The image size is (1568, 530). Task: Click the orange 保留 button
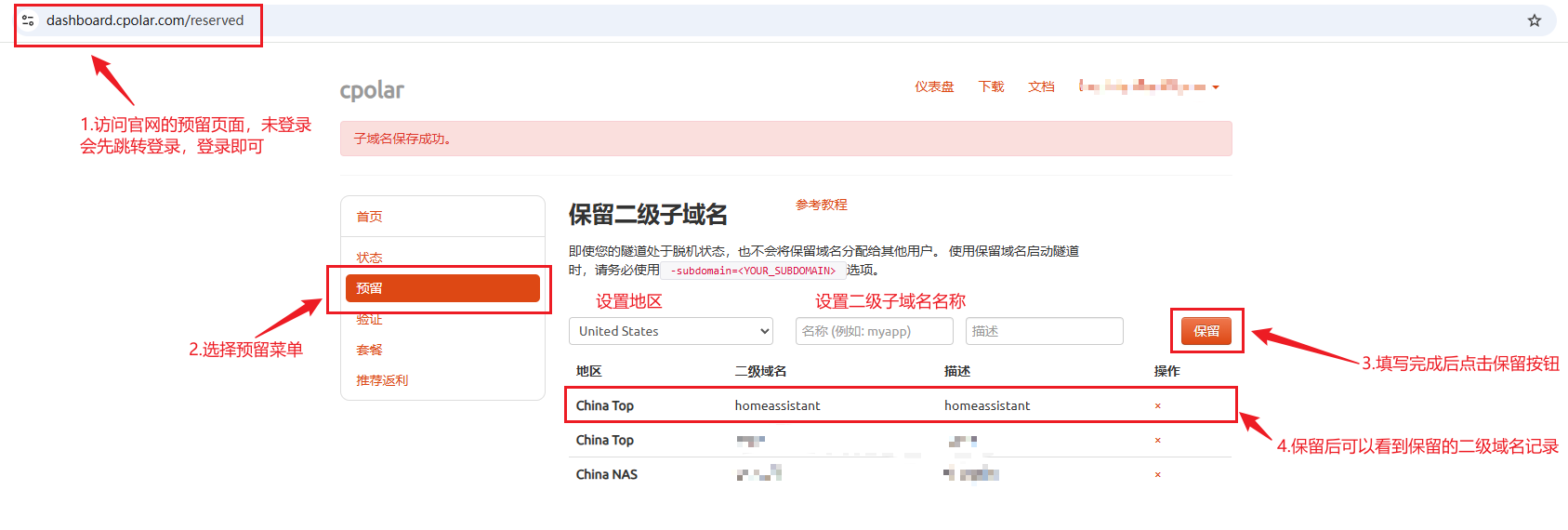(1206, 331)
